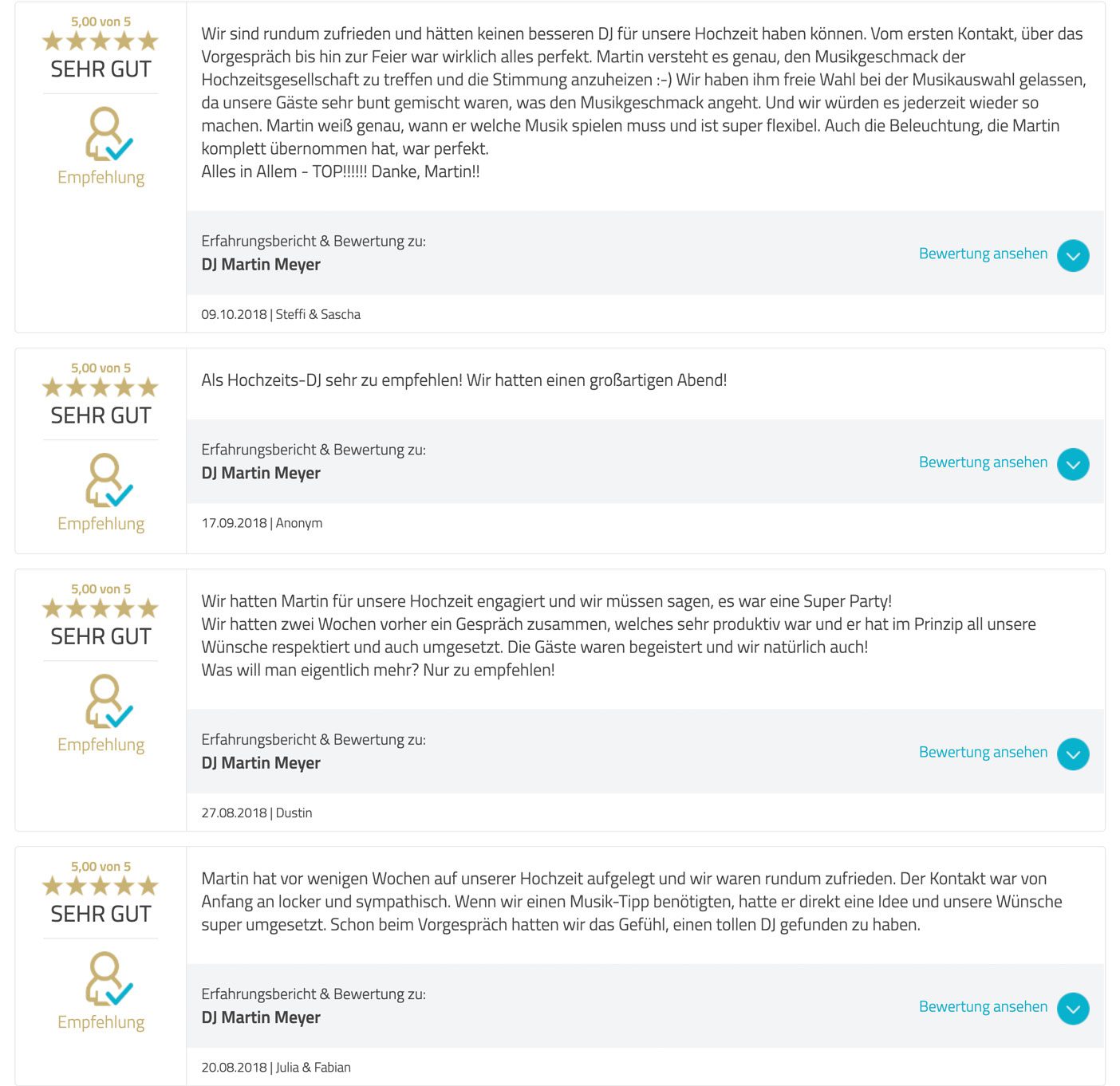Open 'Bewertung ansehen' link in Anonym review
The width and height of the screenshot is (1120, 1086).
(x=983, y=462)
